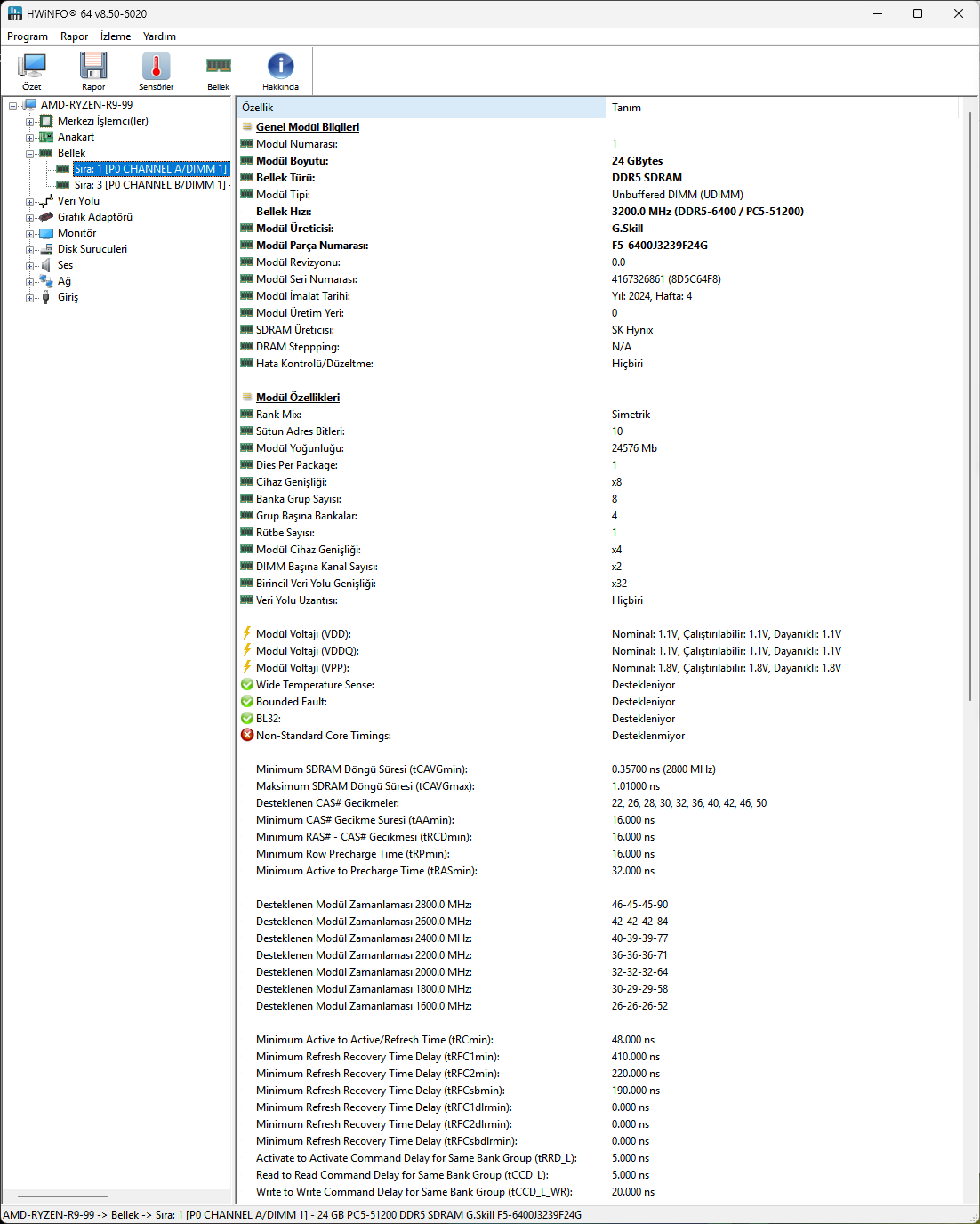This screenshot has width=980, height=1224.
Task: Click the Ses speaker icon
Action: [46, 265]
